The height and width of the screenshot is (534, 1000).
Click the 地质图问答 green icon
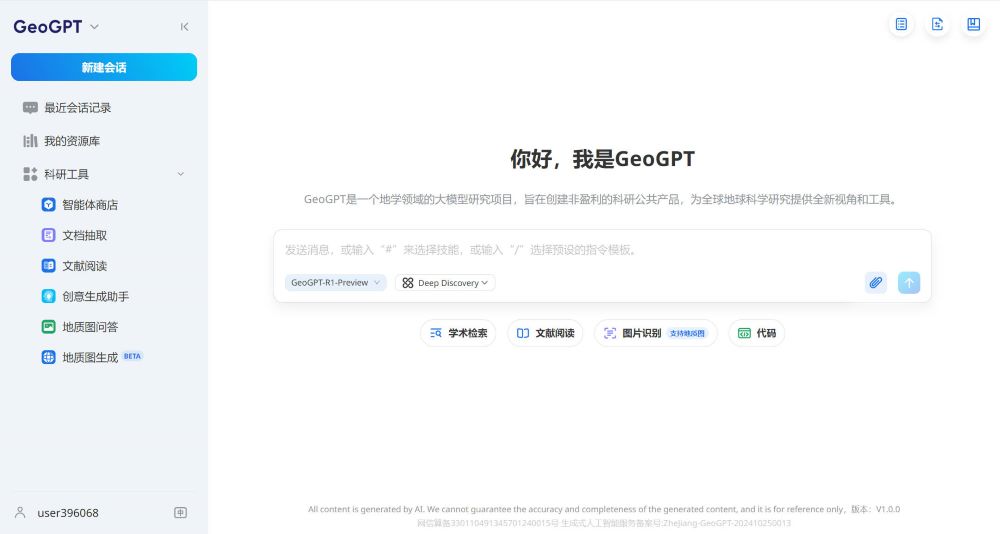tap(48, 327)
